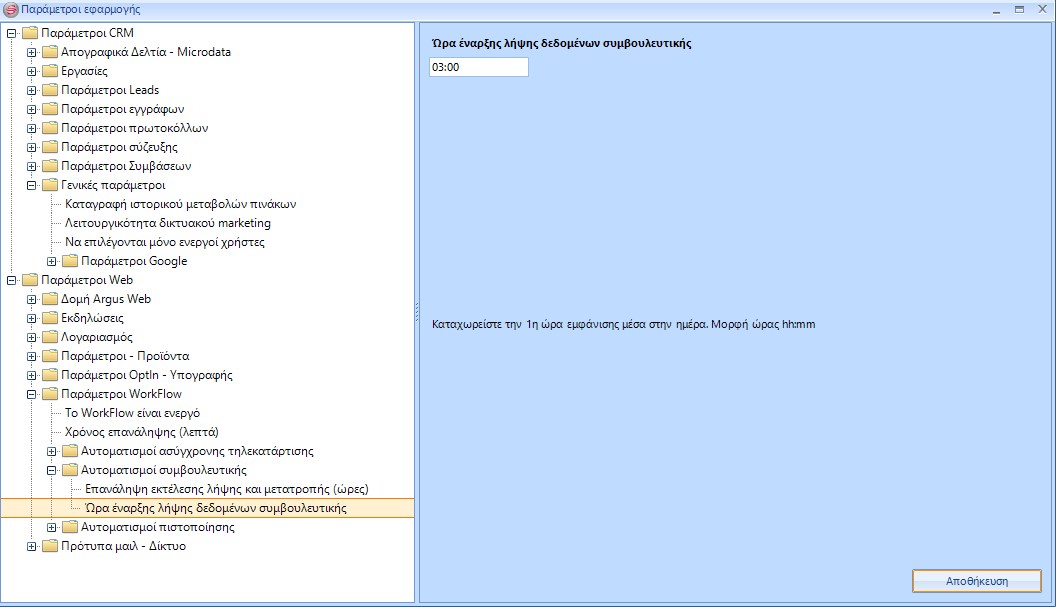Select Να επιλέγονται μόνο ενεργοί χρήστες
Image resolution: width=1056 pixels, height=607 pixels.
tap(164, 242)
